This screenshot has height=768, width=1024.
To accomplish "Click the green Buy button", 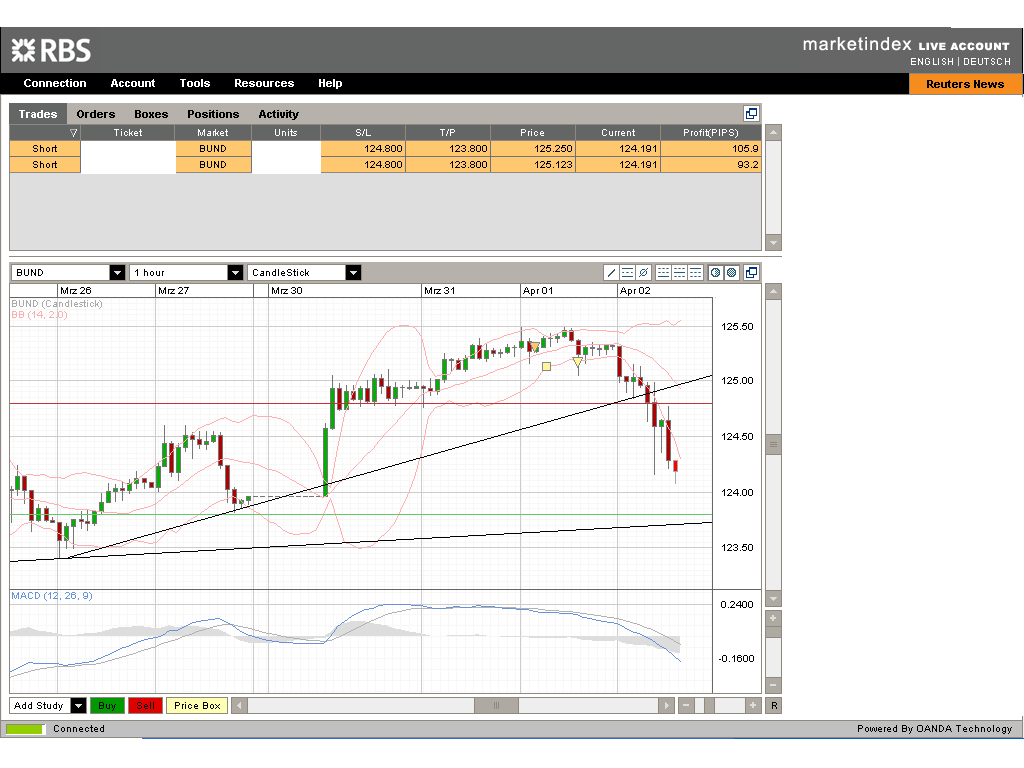I will [107, 706].
